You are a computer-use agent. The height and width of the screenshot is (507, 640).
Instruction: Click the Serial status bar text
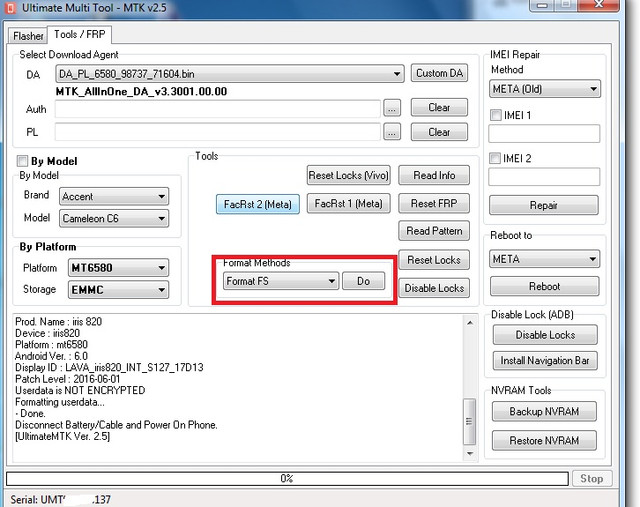click(x=60, y=499)
